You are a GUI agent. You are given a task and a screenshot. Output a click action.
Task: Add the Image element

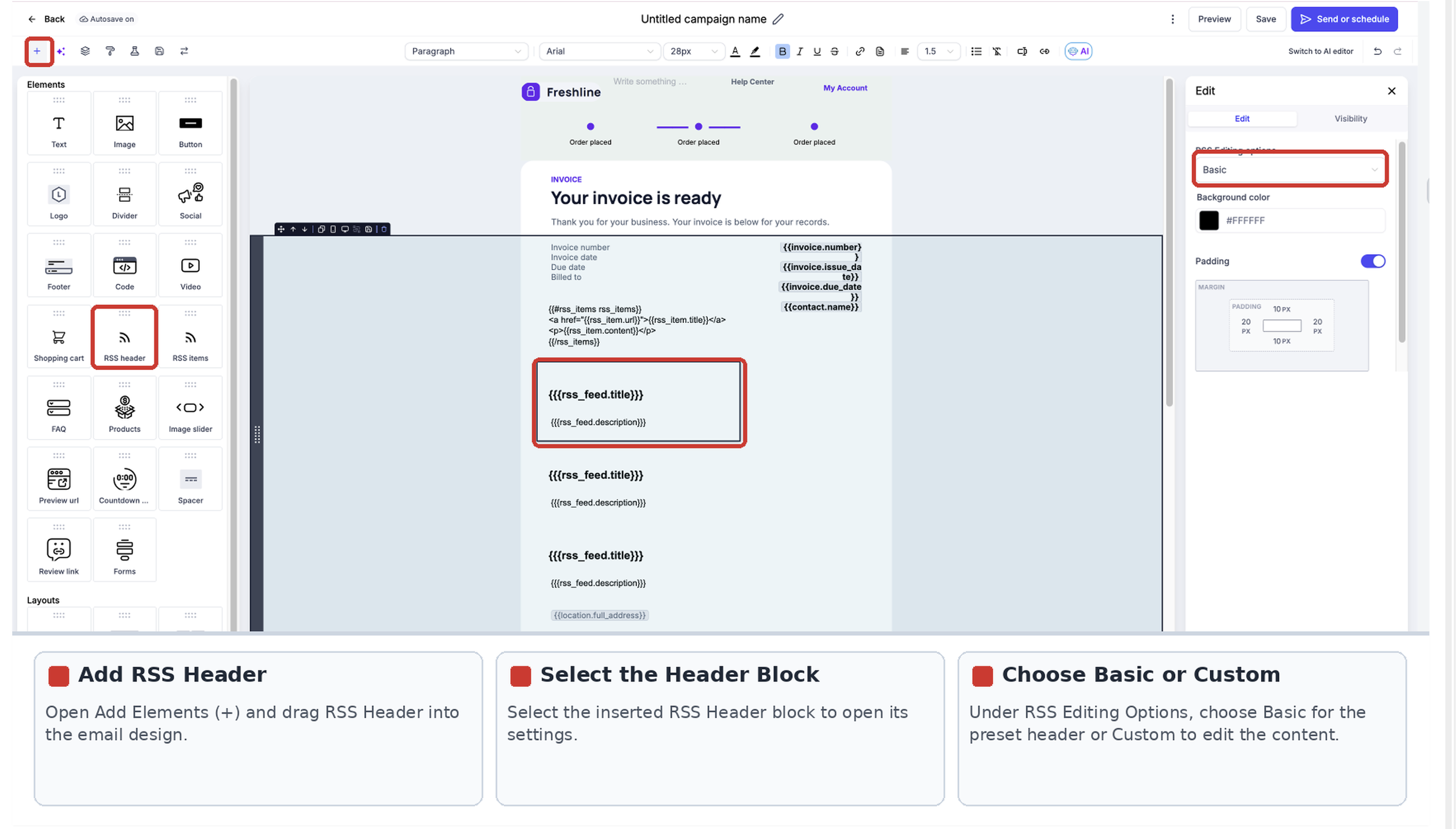click(125, 123)
